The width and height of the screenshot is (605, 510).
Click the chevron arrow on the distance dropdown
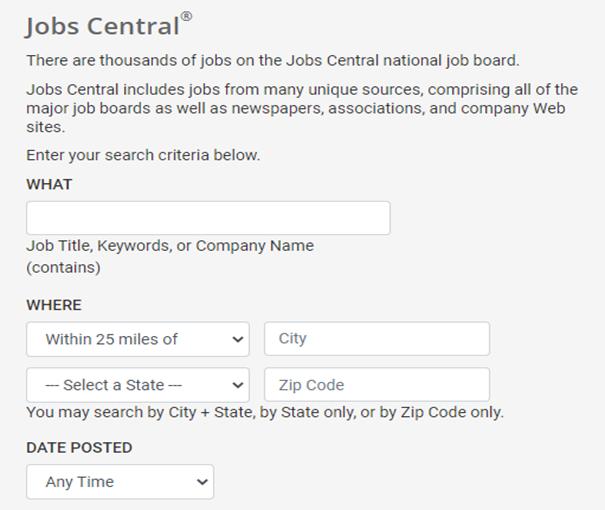point(238,339)
